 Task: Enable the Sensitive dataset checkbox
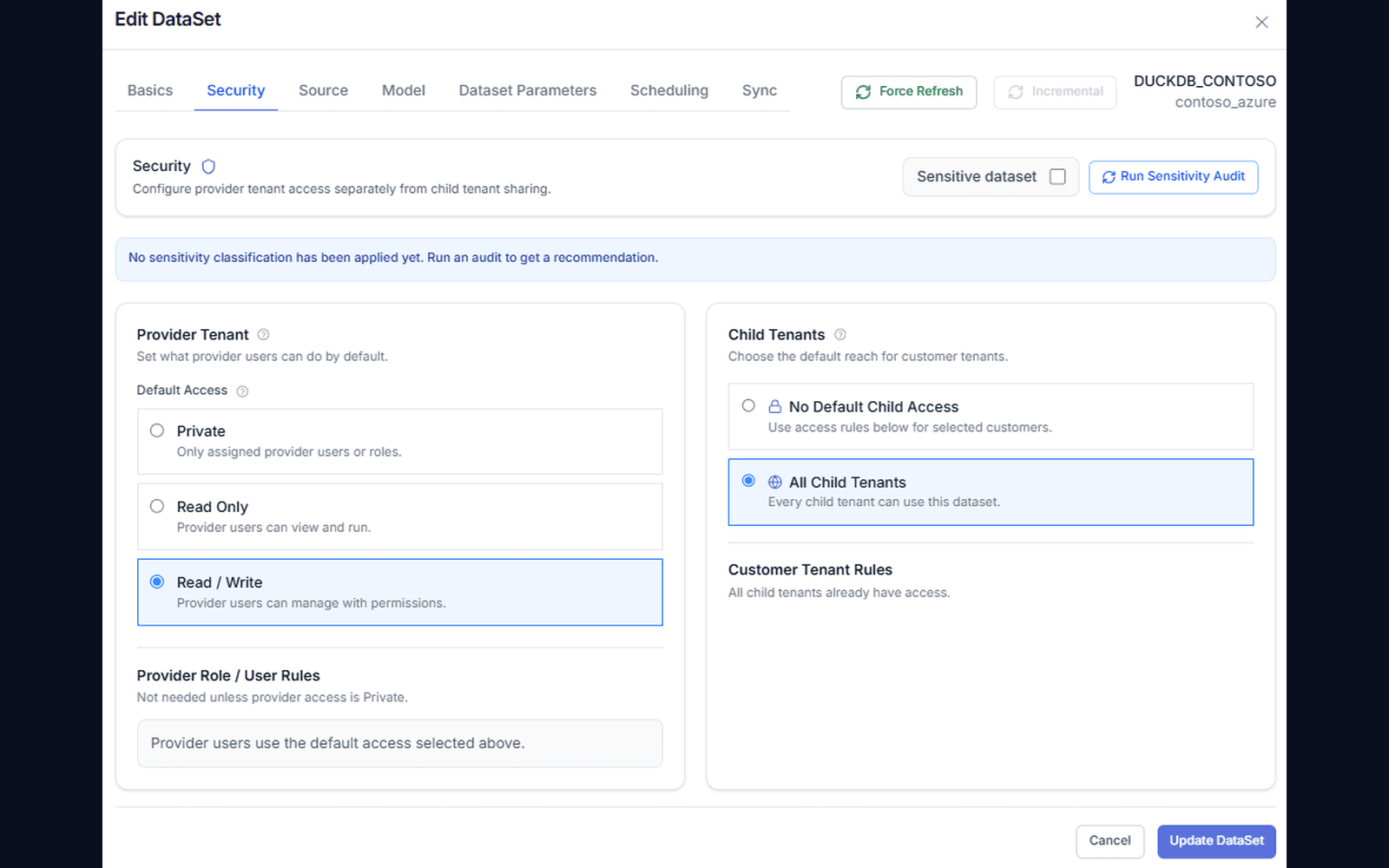point(1057,177)
